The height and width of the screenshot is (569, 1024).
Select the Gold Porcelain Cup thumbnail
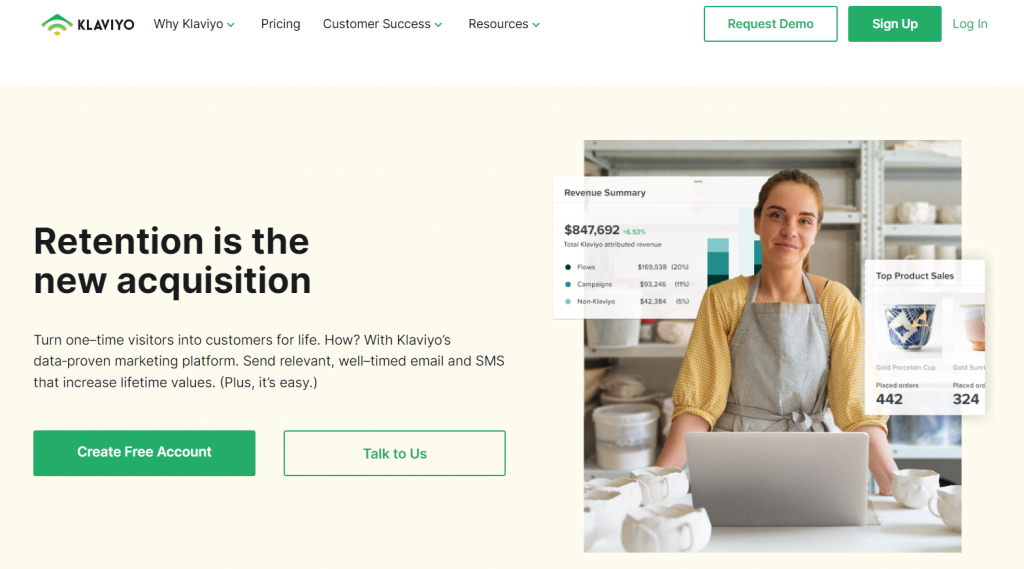click(x=909, y=327)
